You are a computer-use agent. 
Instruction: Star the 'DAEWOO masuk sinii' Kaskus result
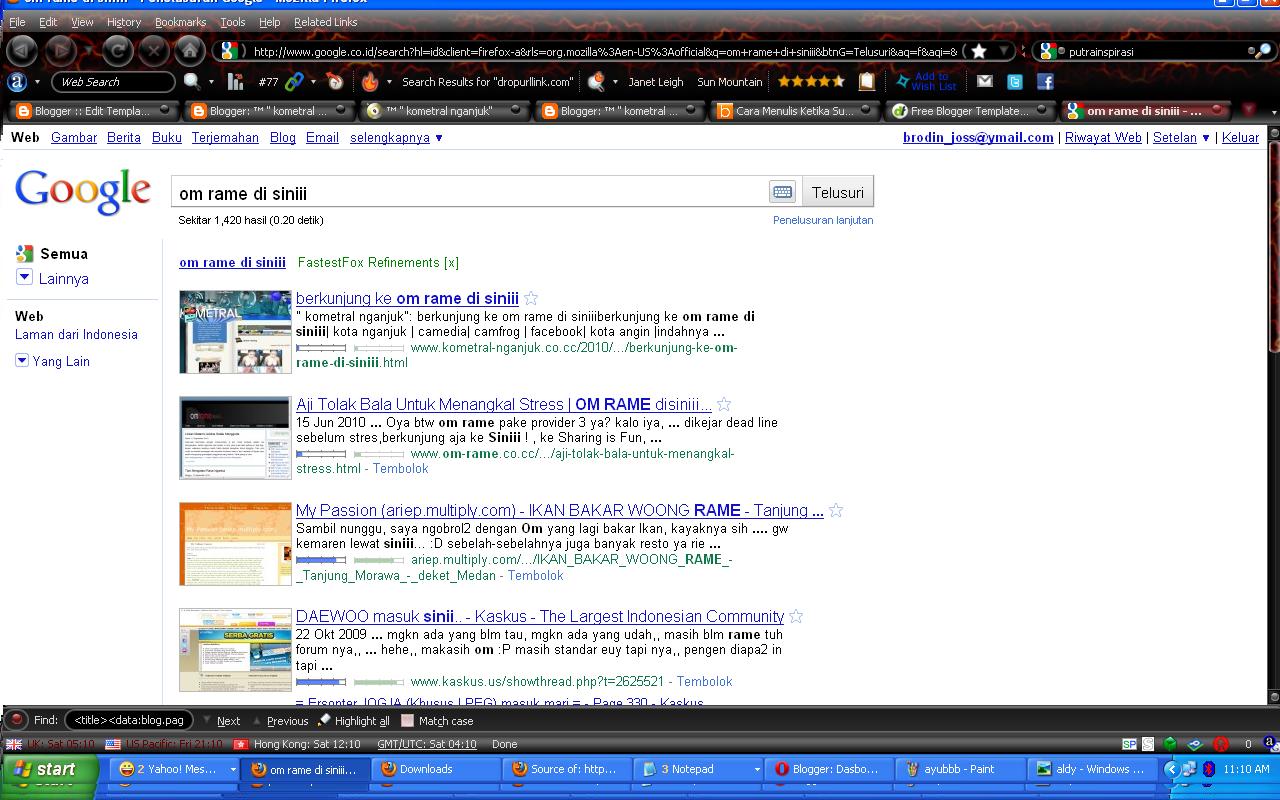[796, 617]
